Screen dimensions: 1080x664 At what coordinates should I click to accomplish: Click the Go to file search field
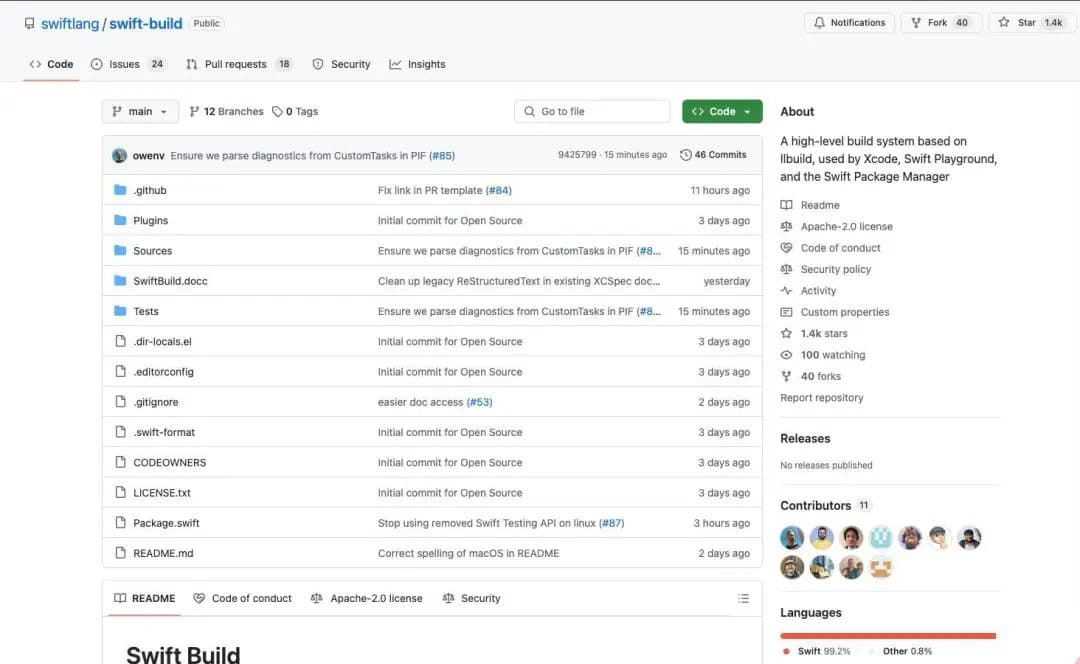pos(592,112)
